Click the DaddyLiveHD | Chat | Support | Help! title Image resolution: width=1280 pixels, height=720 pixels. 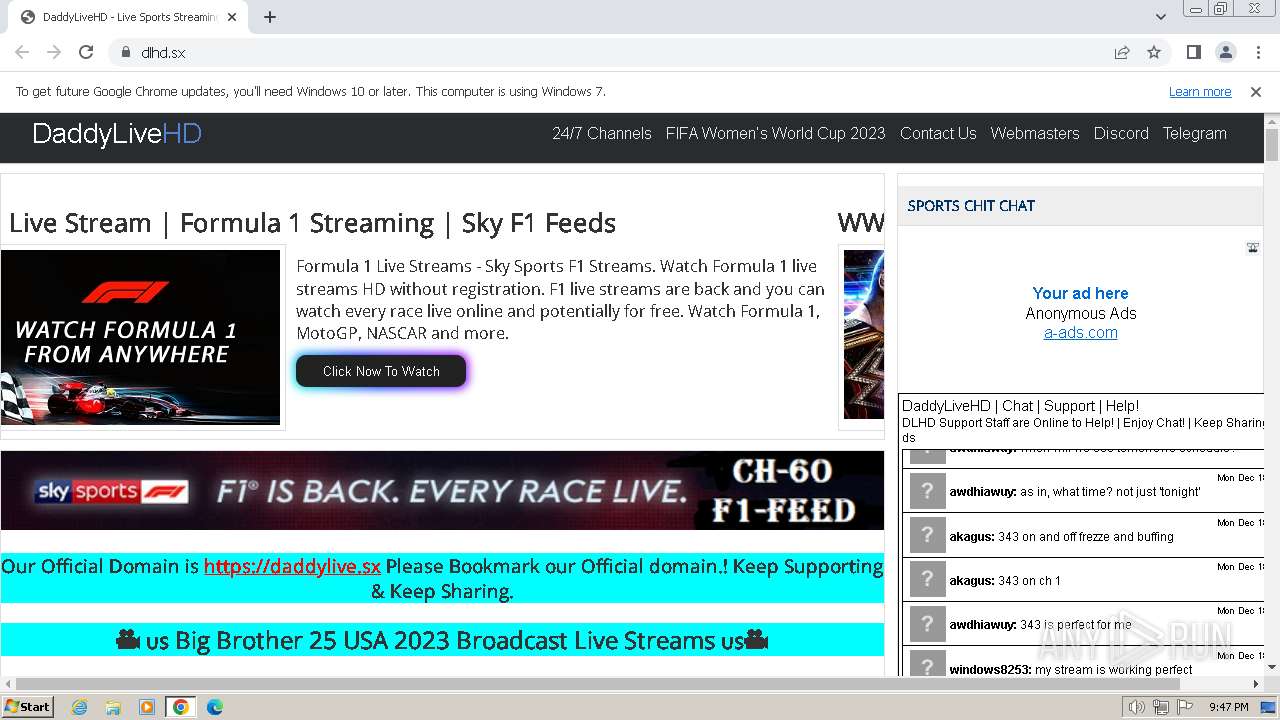coord(1020,406)
